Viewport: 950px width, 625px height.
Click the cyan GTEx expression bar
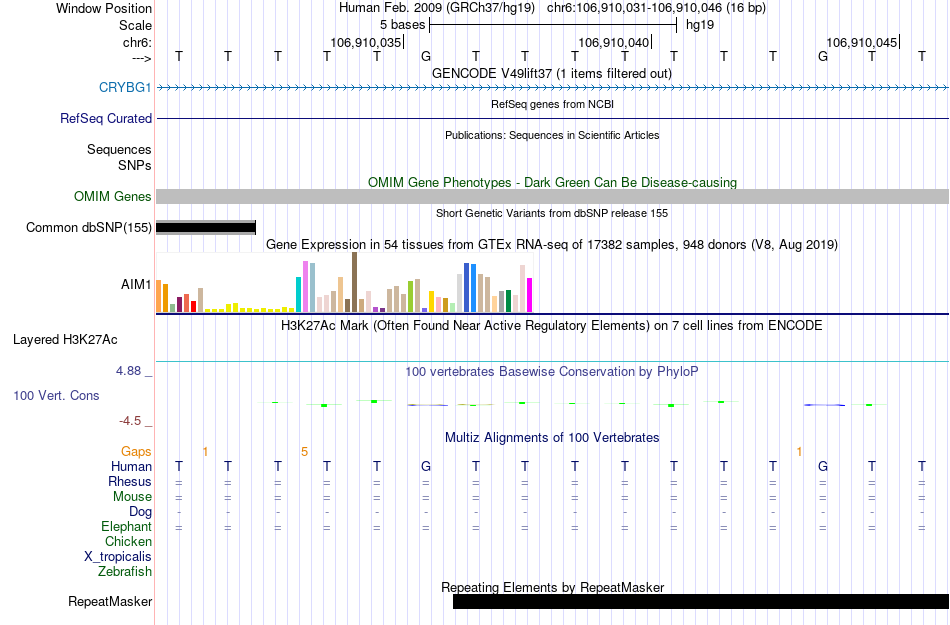(299, 294)
